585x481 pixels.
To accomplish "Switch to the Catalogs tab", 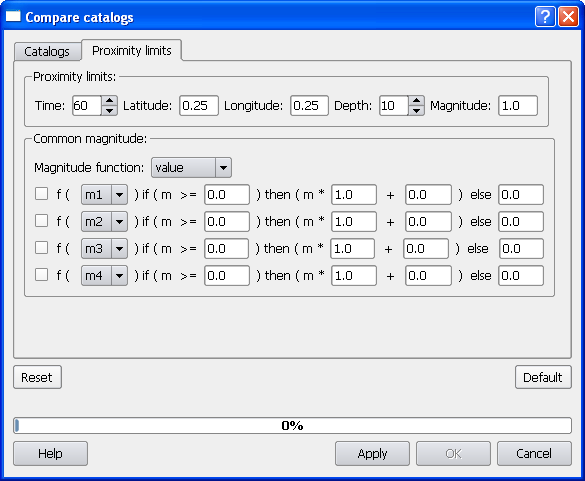I will [x=47, y=51].
